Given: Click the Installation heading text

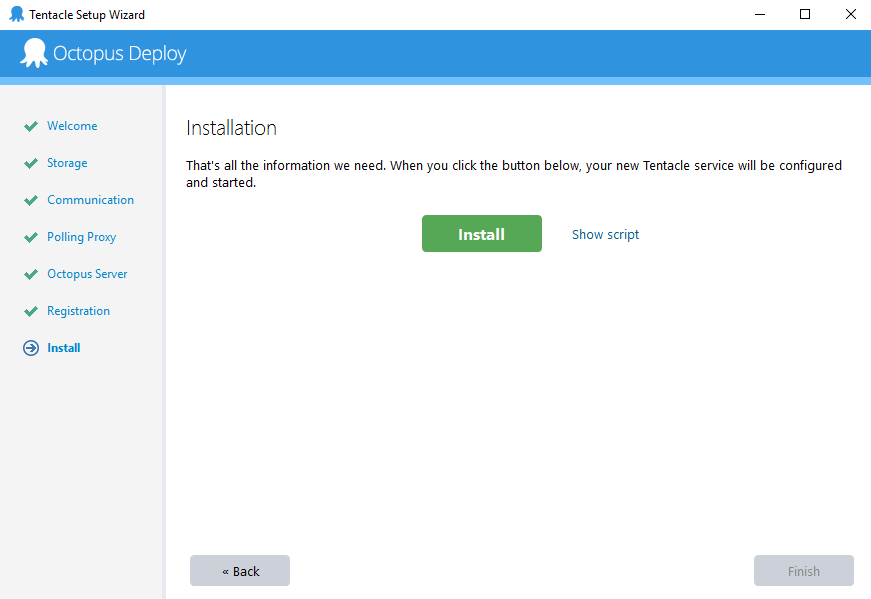Looking at the screenshot, I should point(231,128).
